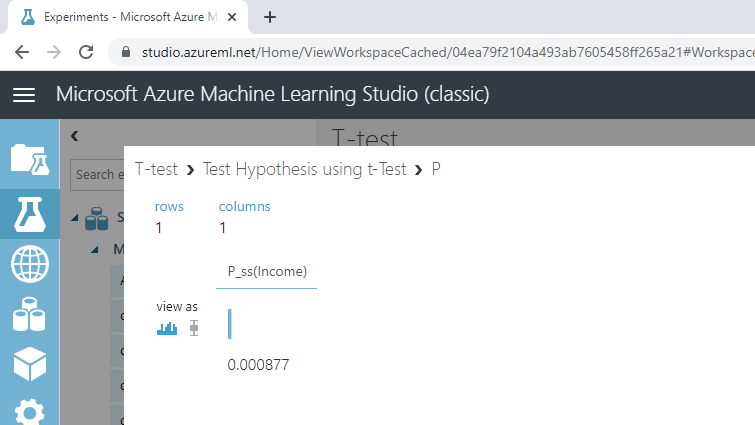This screenshot has width=755, height=425.
Task: Click the T-test experiment title behind the dialog
Action: point(364,136)
